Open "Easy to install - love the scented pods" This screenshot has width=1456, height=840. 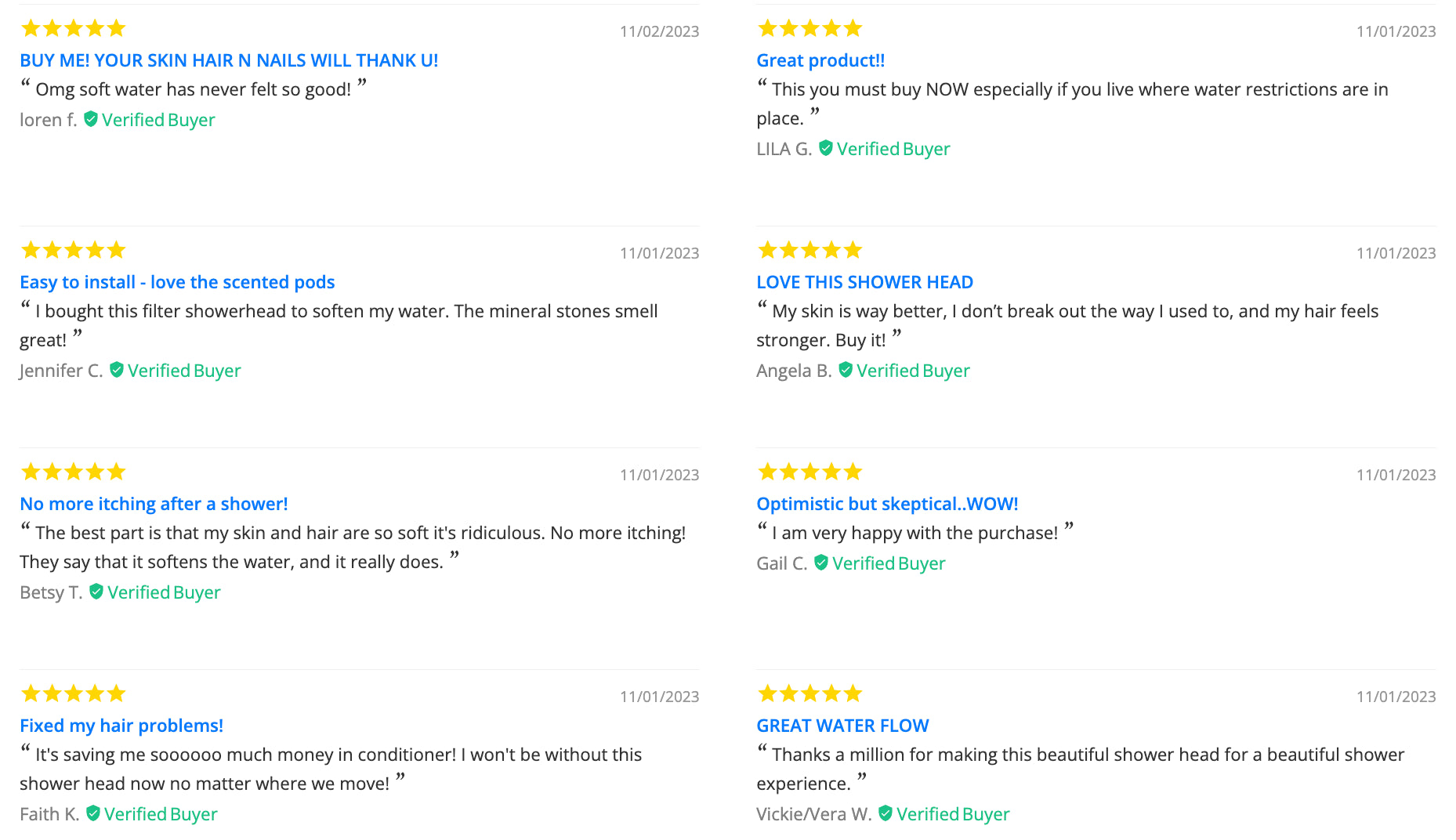click(177, 282)
